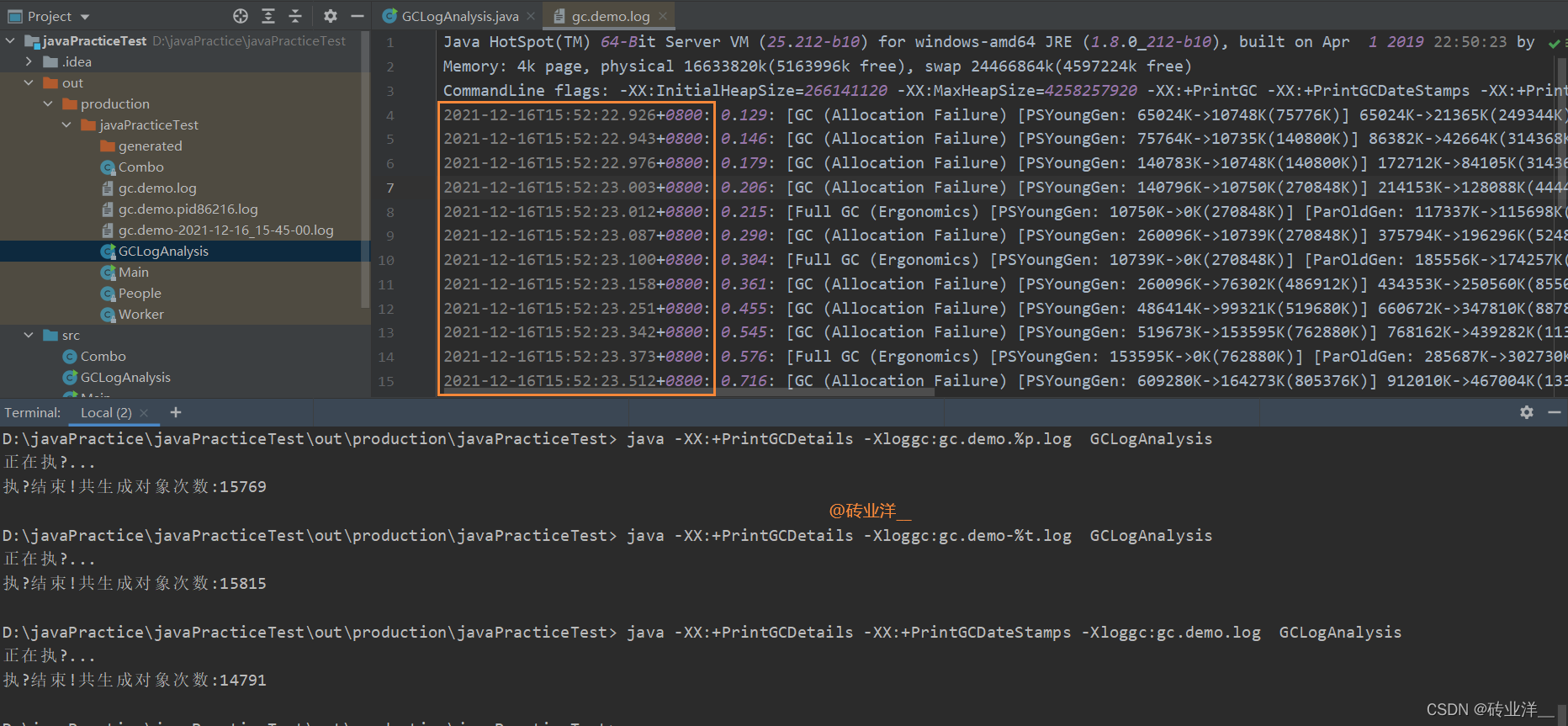This screenshot has height=726, width=1568.
Task: Open Project panel settings gear
Action: pos(331,16)
